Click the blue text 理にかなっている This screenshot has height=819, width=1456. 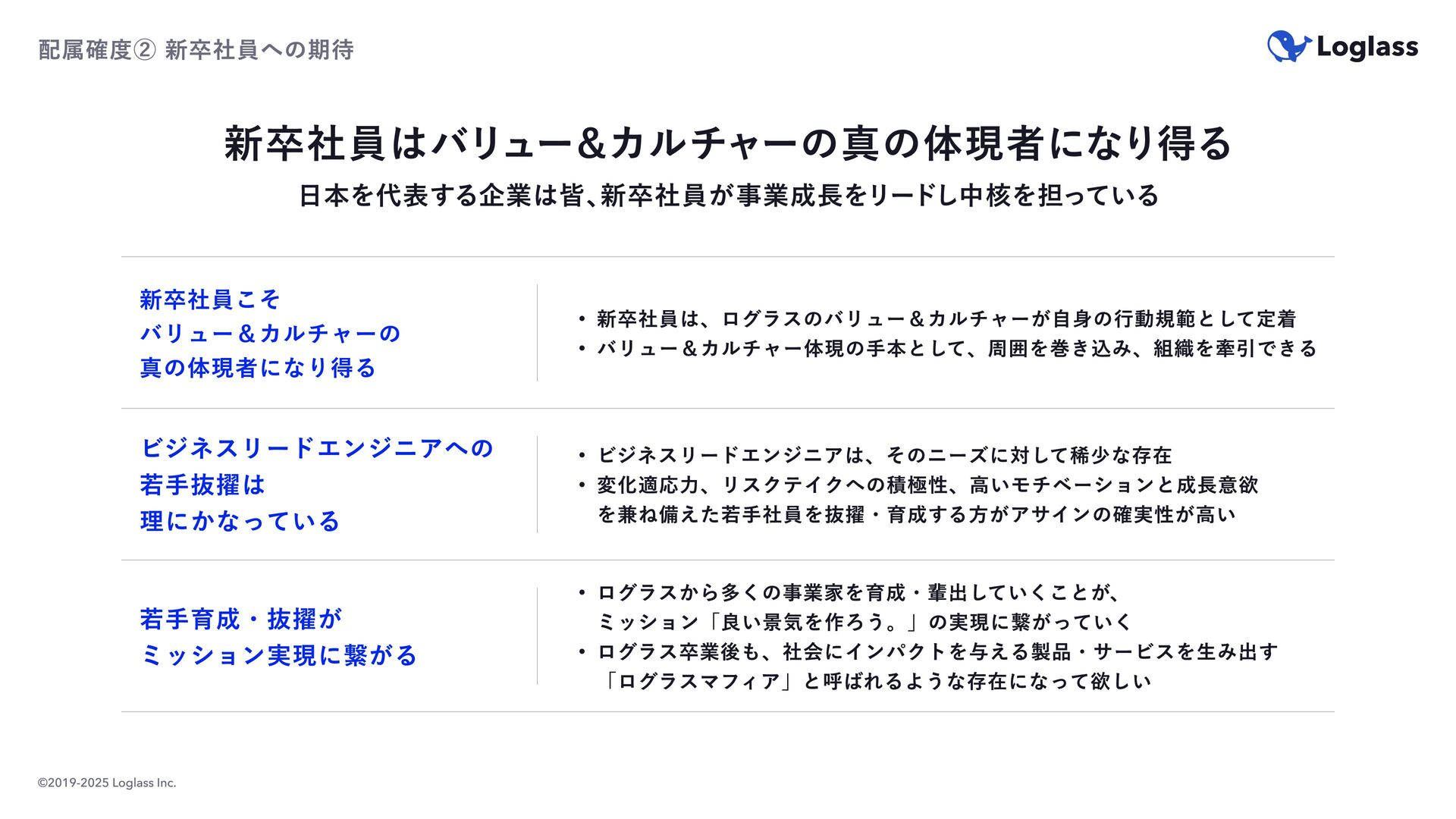240,521
